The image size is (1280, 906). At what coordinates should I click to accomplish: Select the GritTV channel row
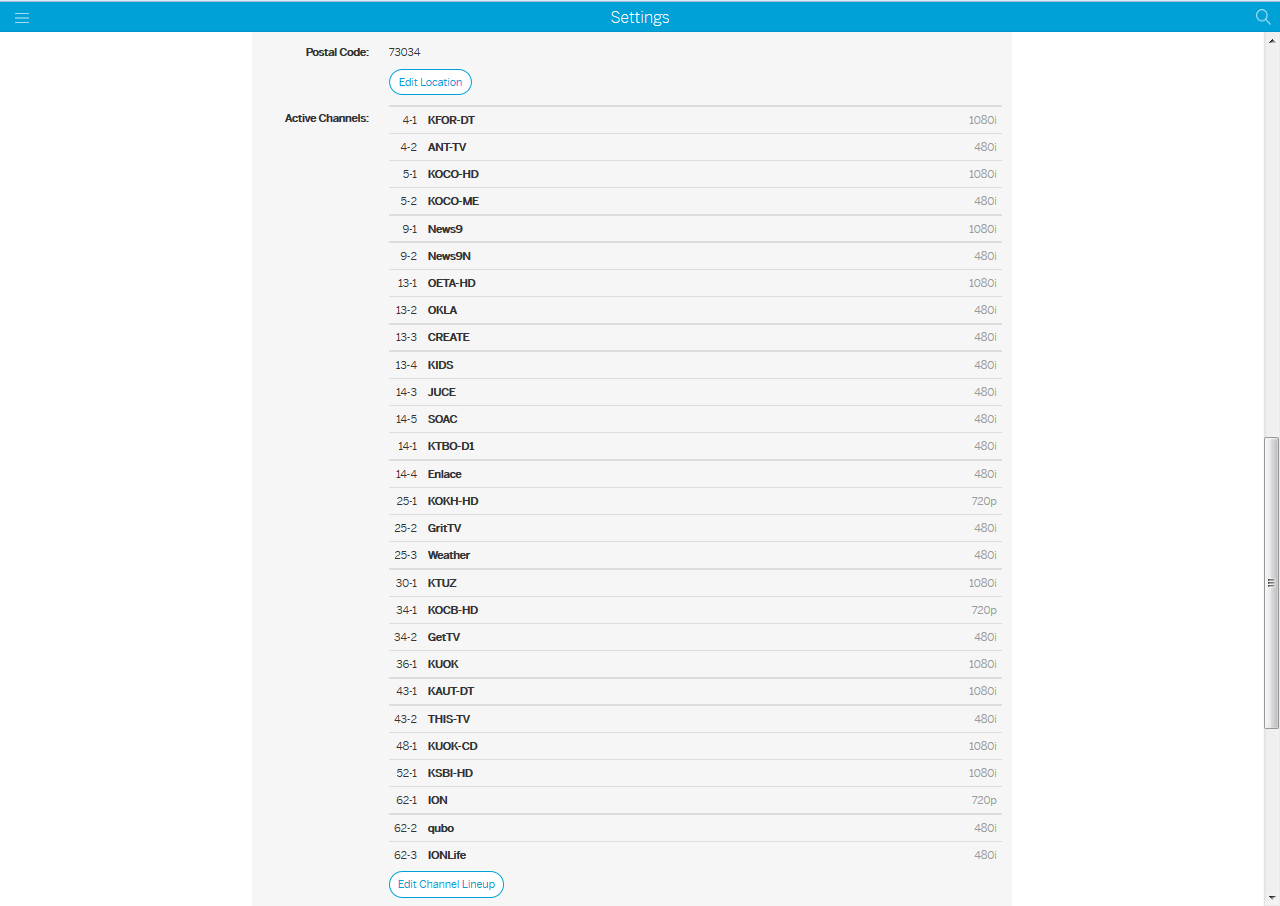pos(695,528)
